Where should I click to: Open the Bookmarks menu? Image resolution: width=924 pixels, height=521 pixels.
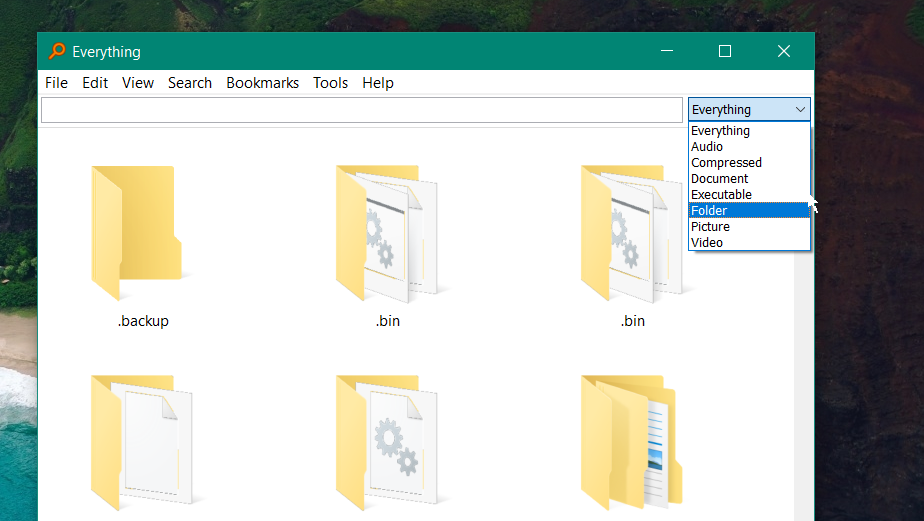coord(262,83)
